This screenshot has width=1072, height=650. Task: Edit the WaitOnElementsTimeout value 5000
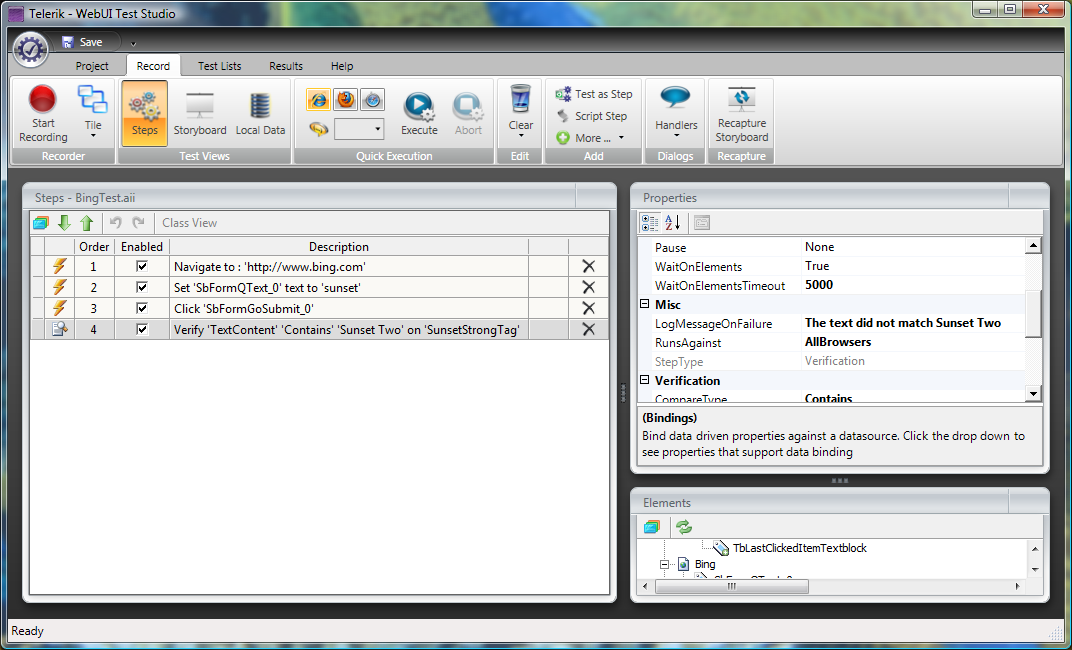(x=913, y=285)
